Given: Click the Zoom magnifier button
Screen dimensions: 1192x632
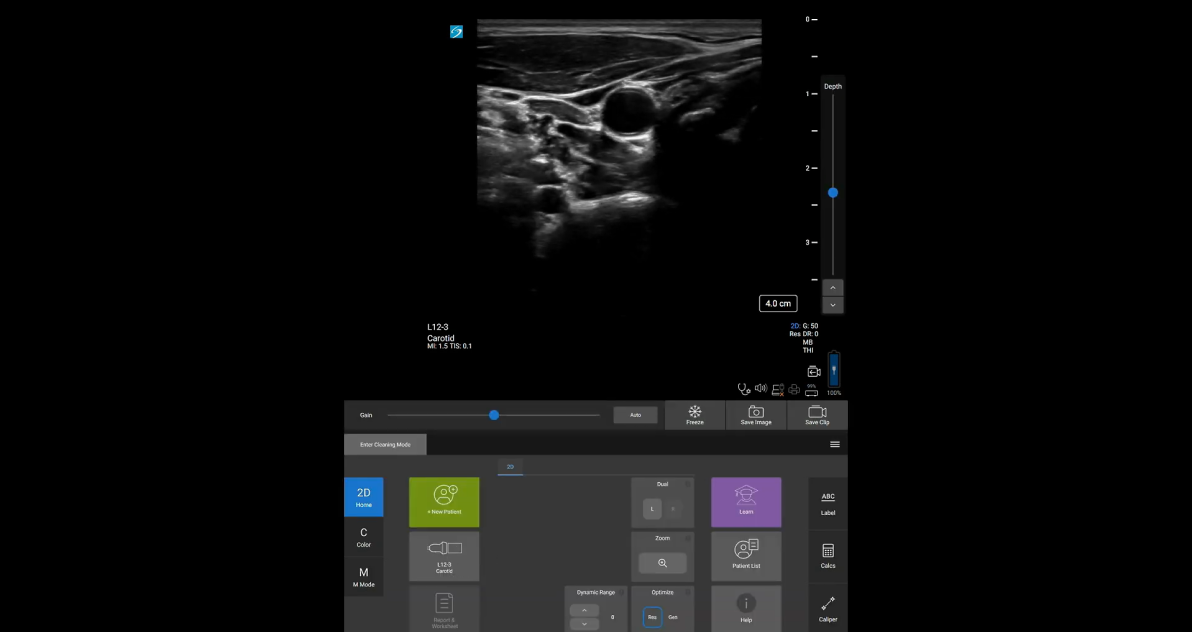Looking at the screenshot, I should tap(662, 563).
